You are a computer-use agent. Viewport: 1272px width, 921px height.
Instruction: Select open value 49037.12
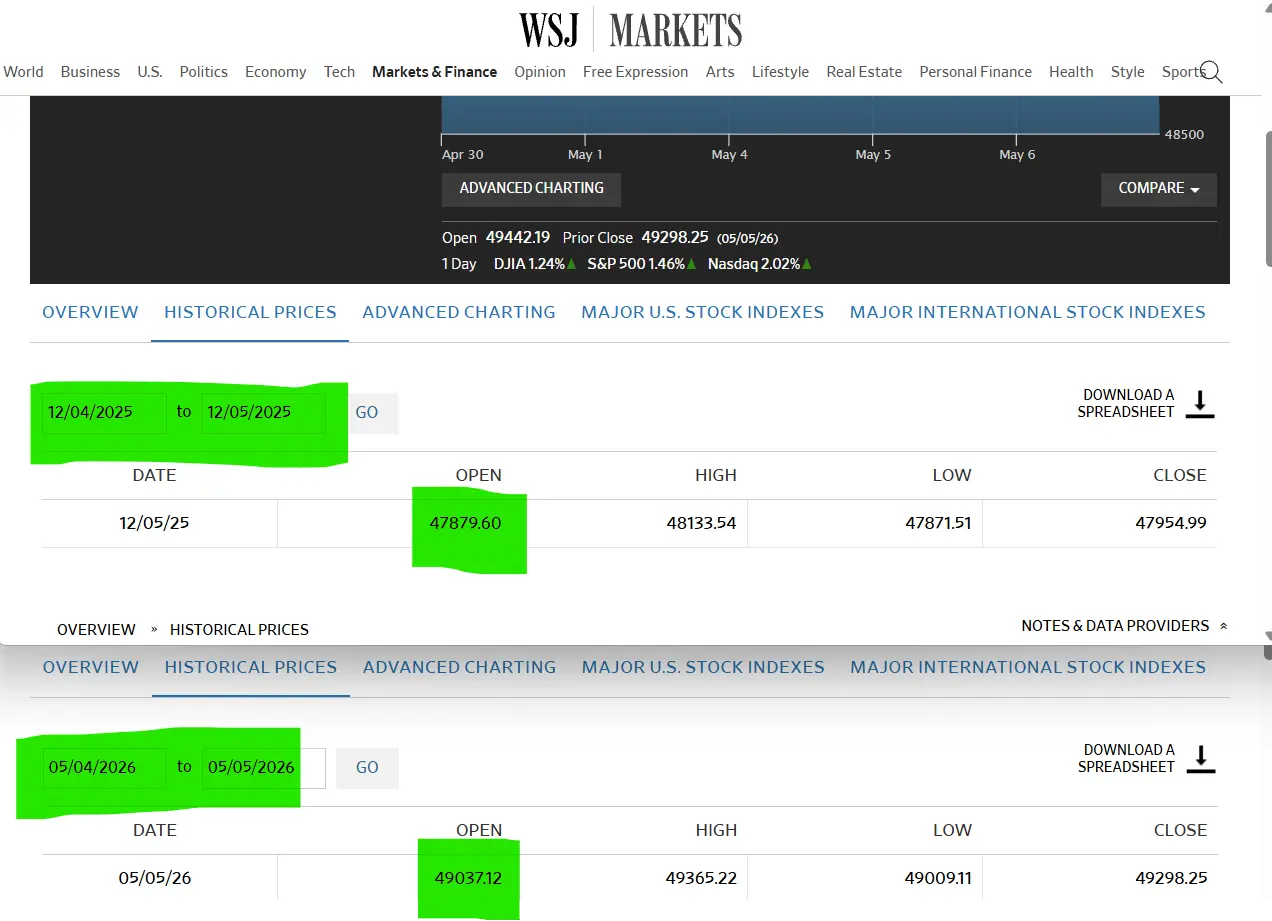click(468, 878)
